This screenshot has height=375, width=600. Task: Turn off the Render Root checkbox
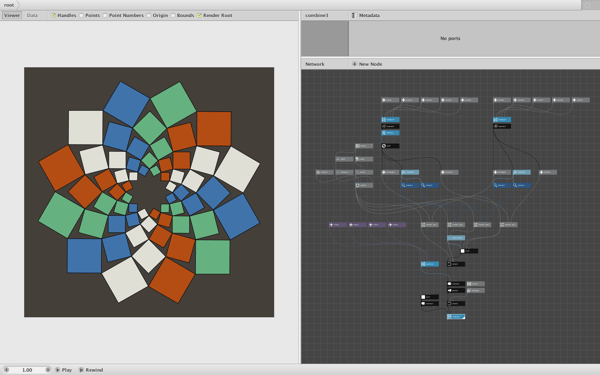click(x=199, y=15)
